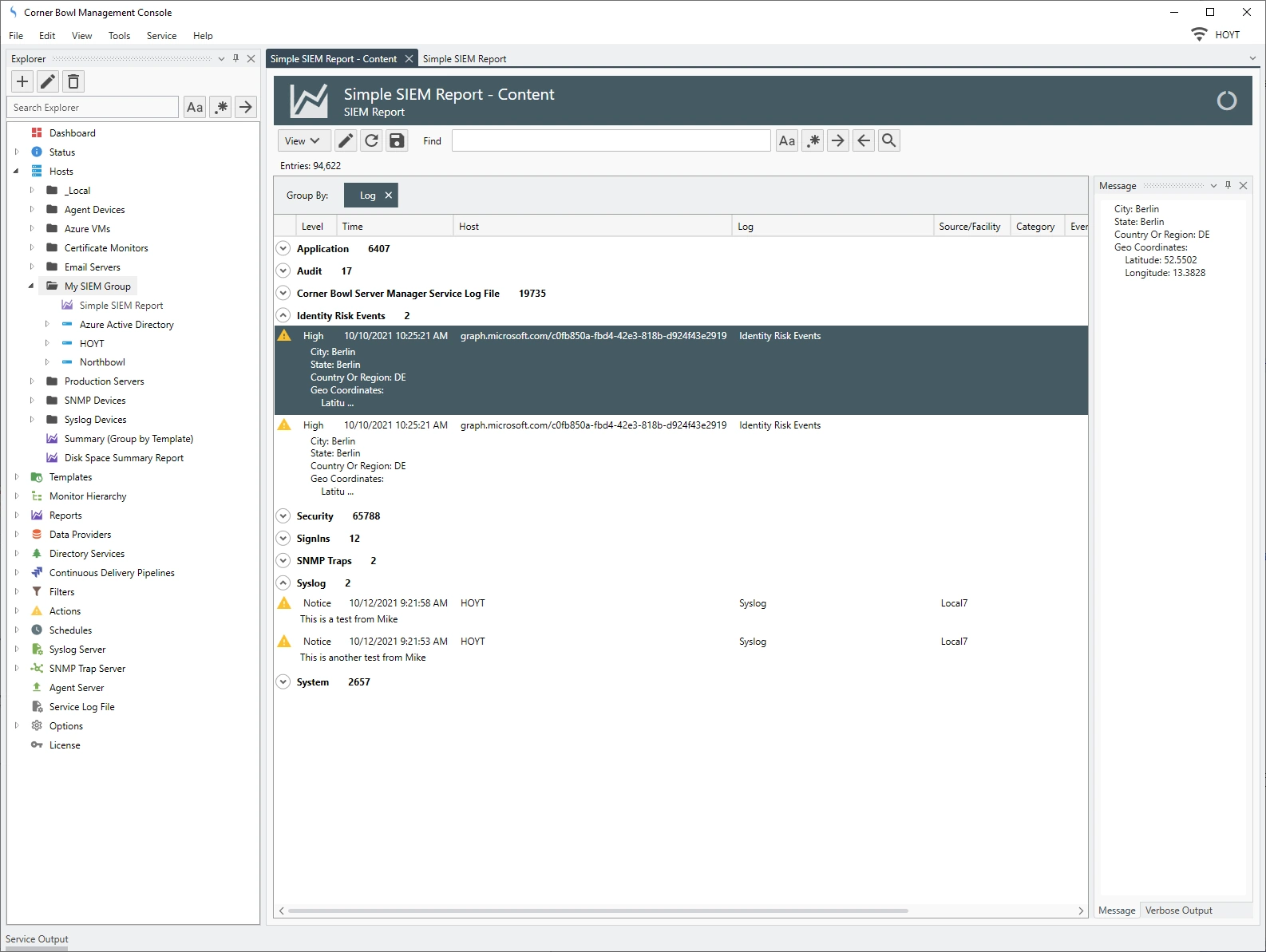Toggle match case Aa next to Find field
The width and height of the screenshot is (1266, 952).
tap(786, 141)
